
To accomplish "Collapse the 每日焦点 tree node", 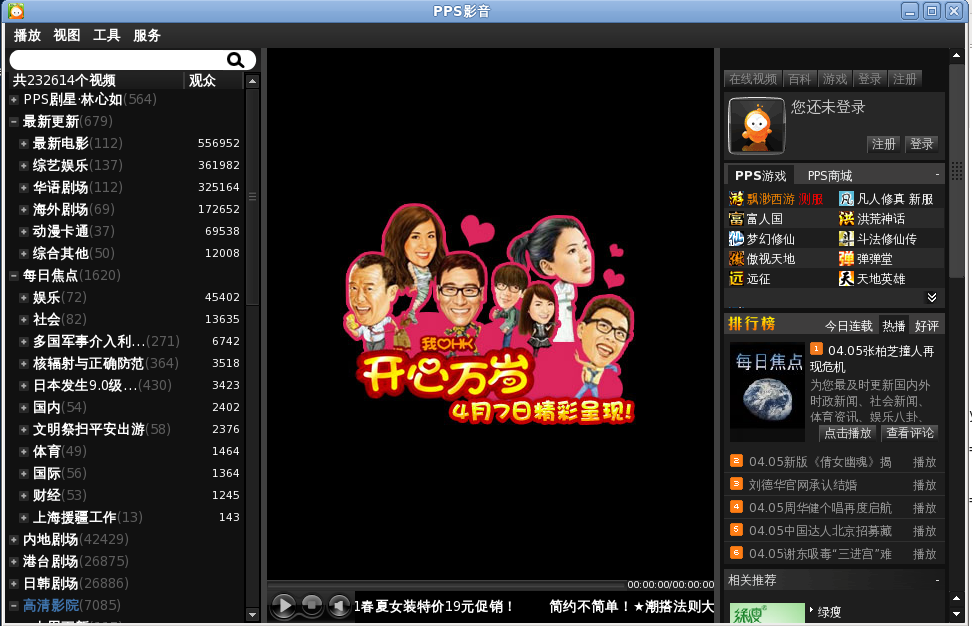I will pyautogui.click(x=13, y=275).
